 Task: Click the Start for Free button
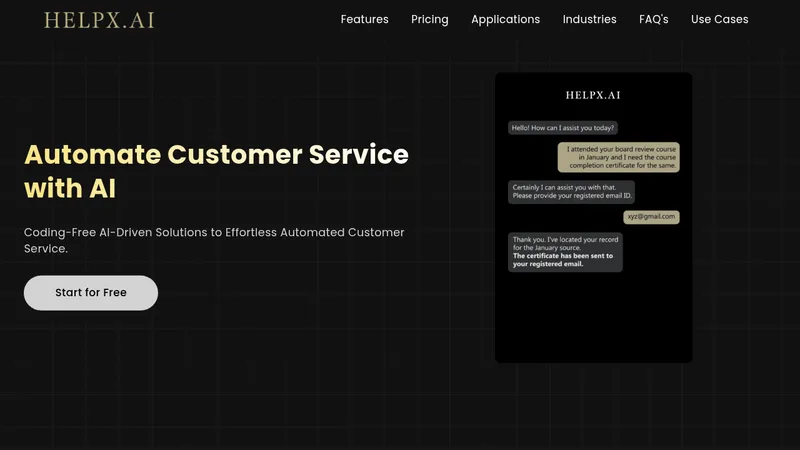(91, 293)
